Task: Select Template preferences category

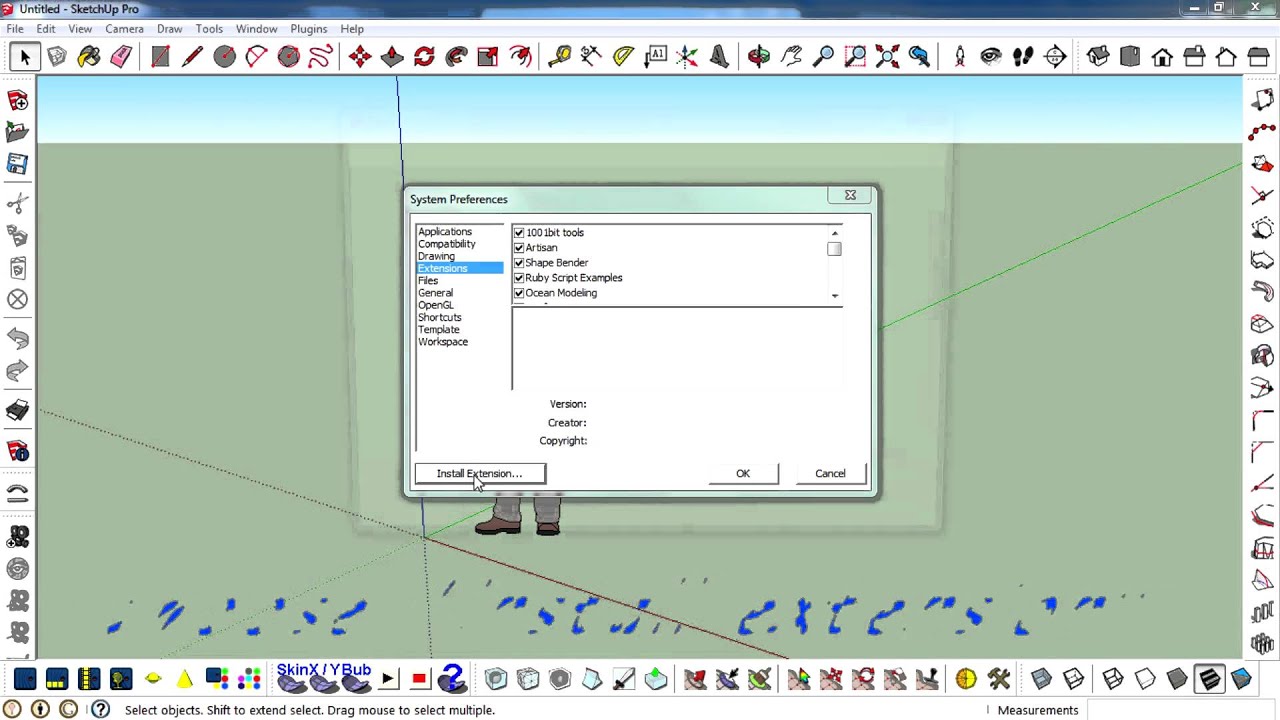Action: [439, 330]
